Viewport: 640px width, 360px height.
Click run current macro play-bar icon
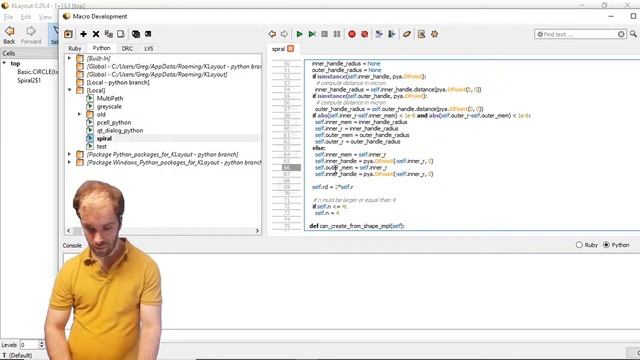point(312,34)
